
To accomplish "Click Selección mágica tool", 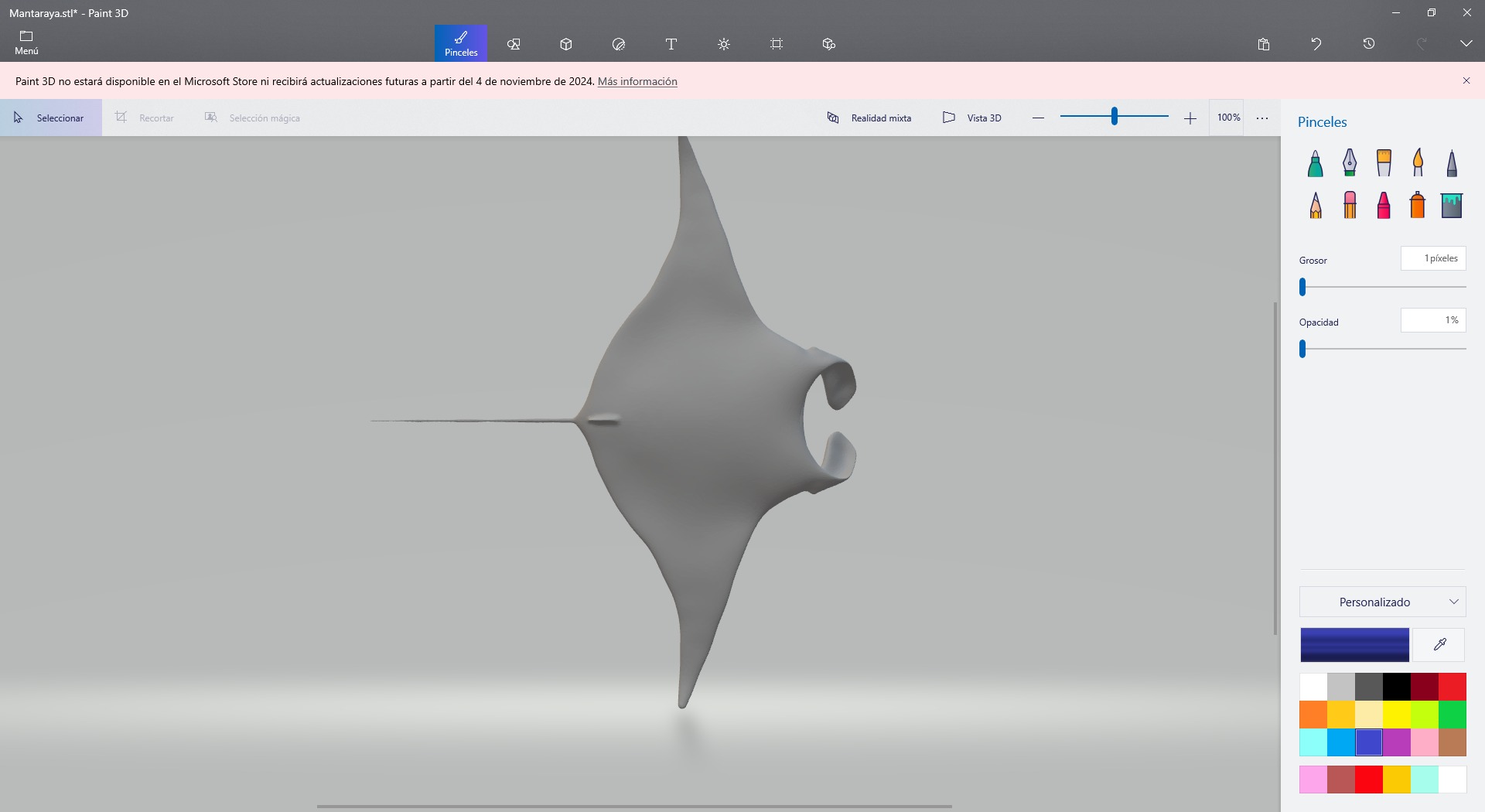I will pyautogui.click(x=253, y=118).
